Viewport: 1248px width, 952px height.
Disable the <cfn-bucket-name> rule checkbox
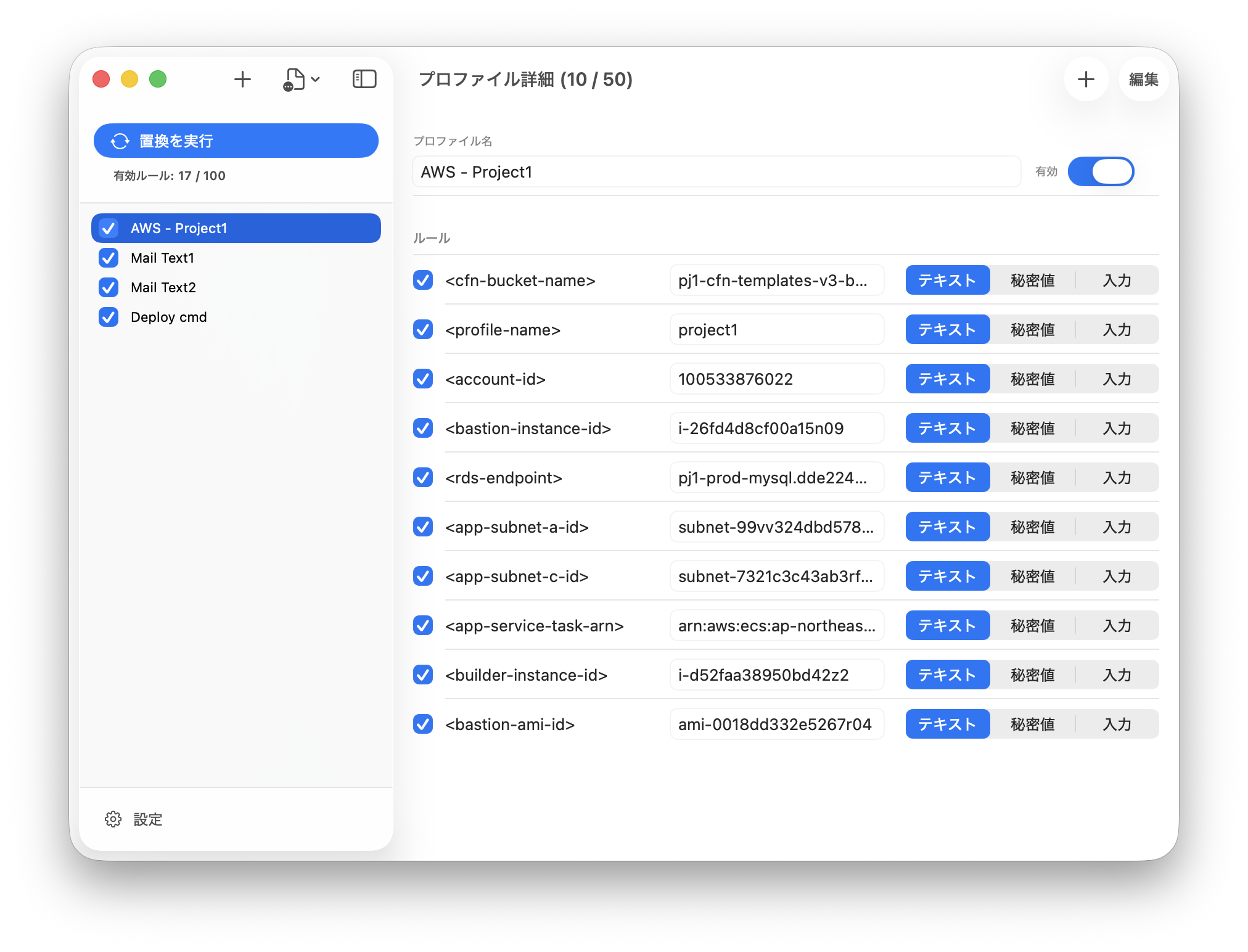pyautogui.click(x=423, y=280)
